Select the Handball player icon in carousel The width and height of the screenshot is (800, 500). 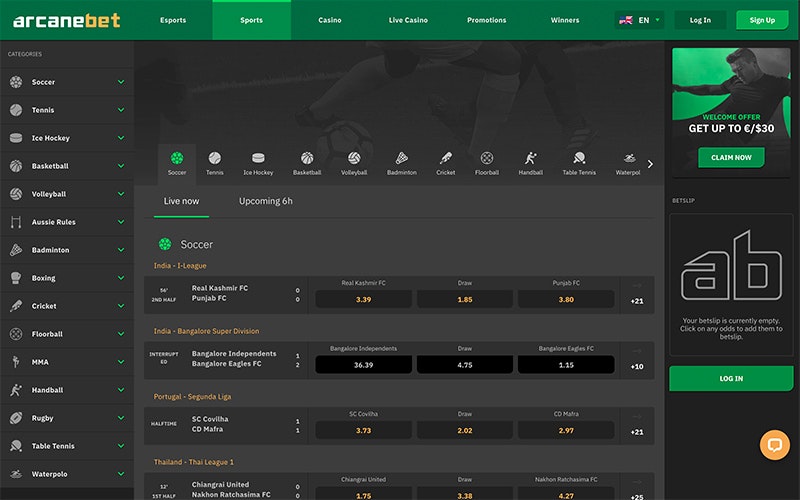click(531, 158)
